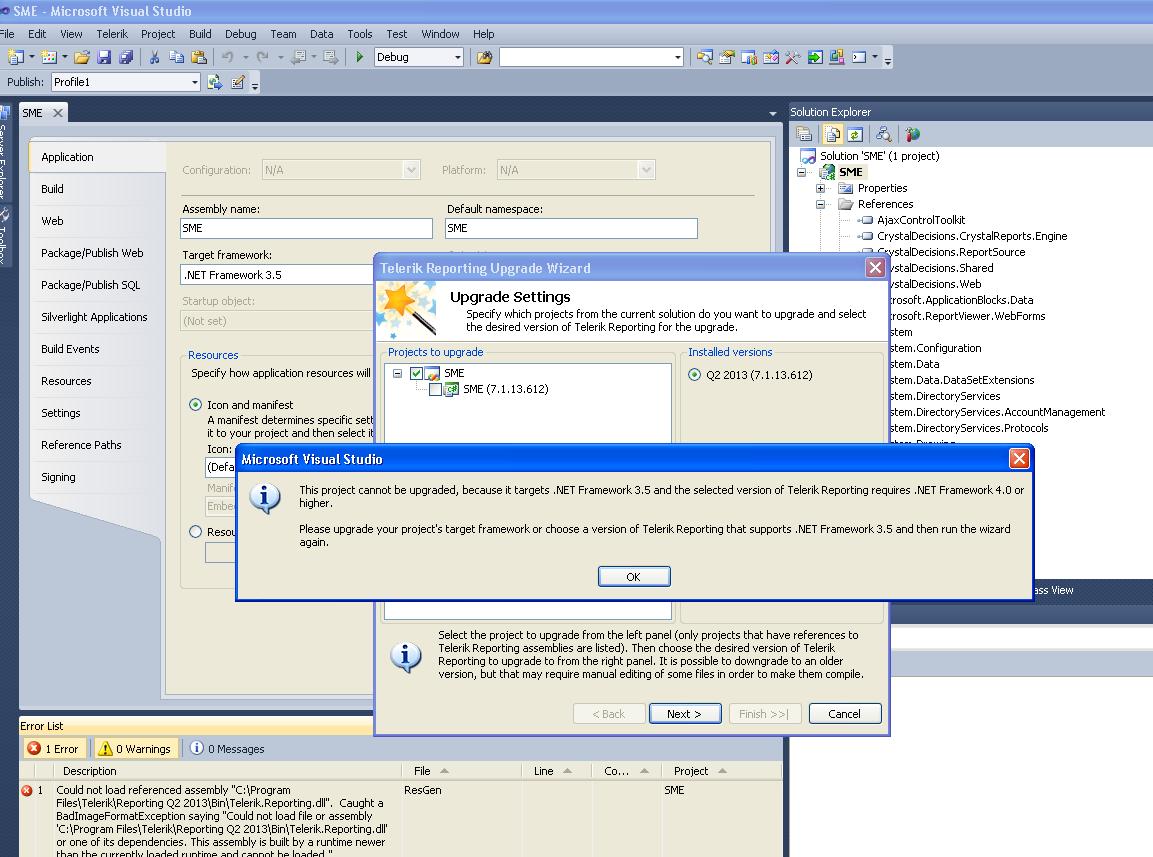The image size is (1153, 857).
Task: Click ASP.NET Configuration icon in Solution Explorer
Action: [913, 134]
